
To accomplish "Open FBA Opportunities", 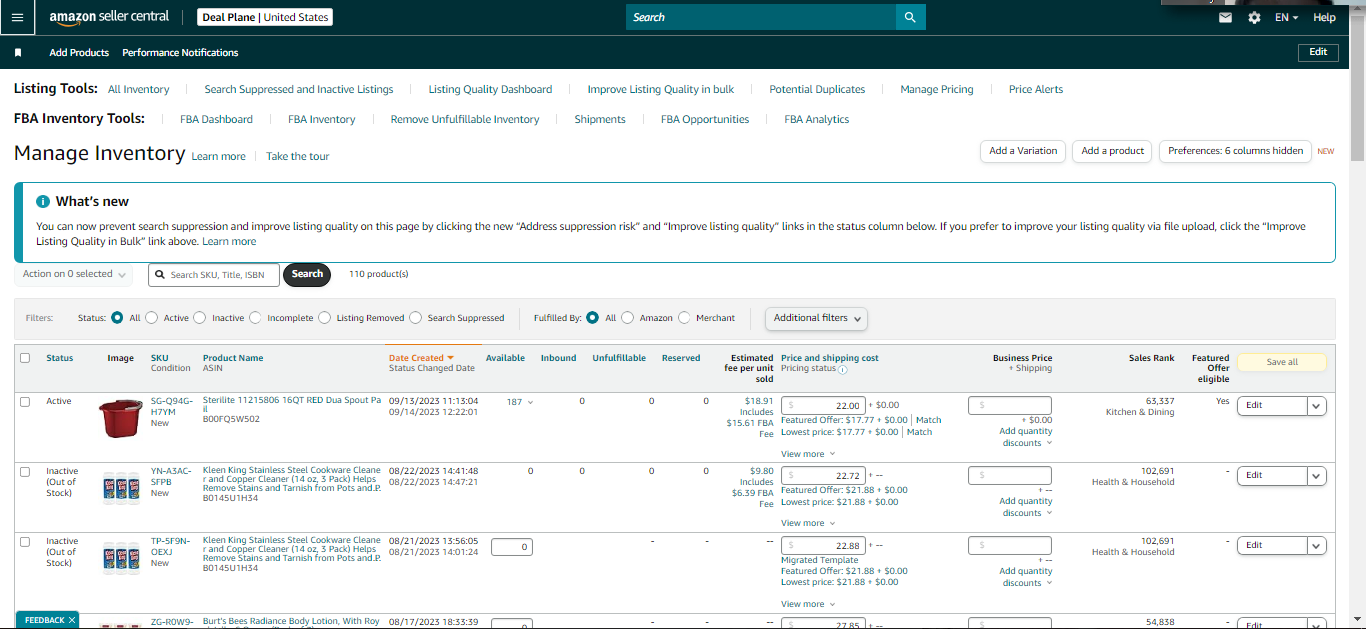I will [705, 119].
